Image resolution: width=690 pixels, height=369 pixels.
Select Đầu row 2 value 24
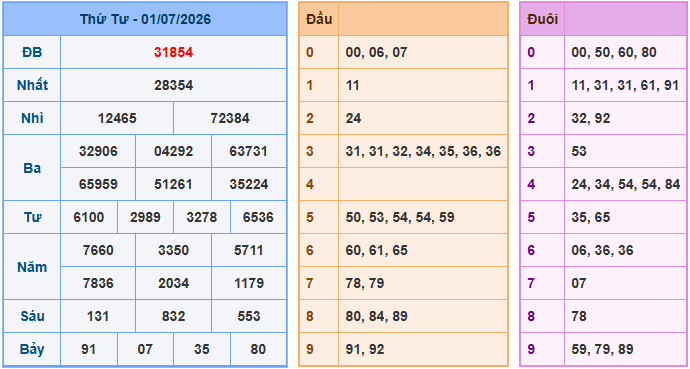tap(353, 118)
